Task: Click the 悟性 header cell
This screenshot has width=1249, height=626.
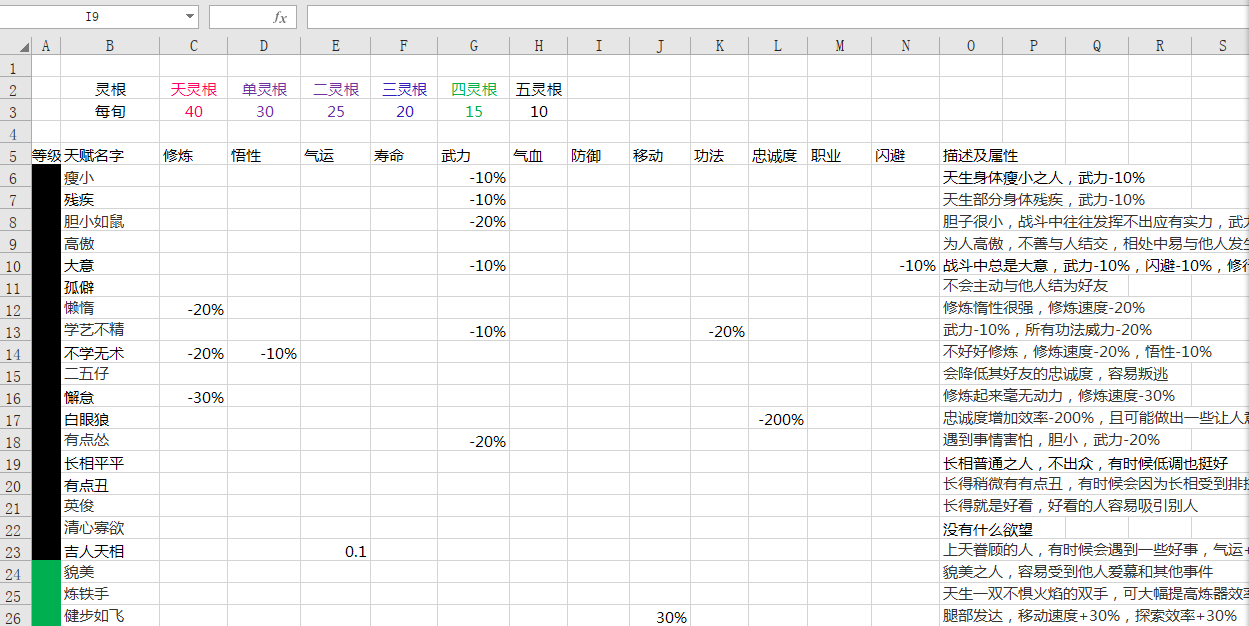Action: [x=264, y=155]
